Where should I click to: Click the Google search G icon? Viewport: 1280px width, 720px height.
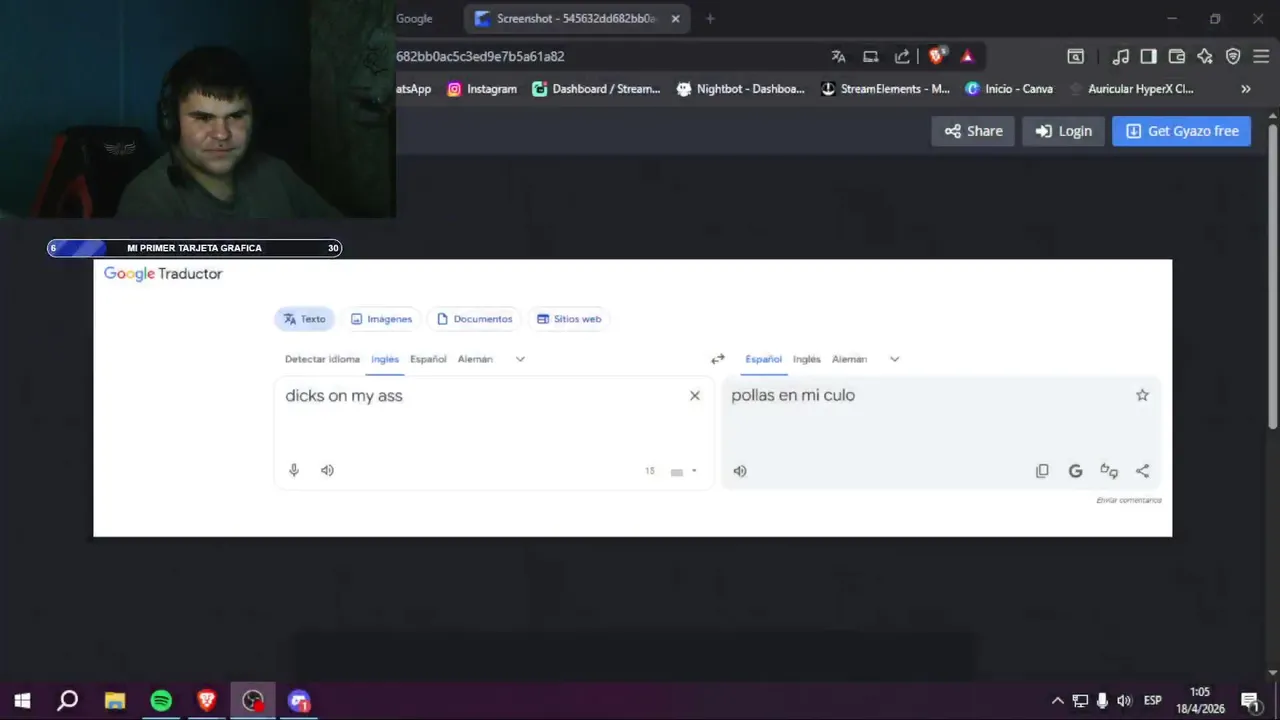(x=1075, y=471)
